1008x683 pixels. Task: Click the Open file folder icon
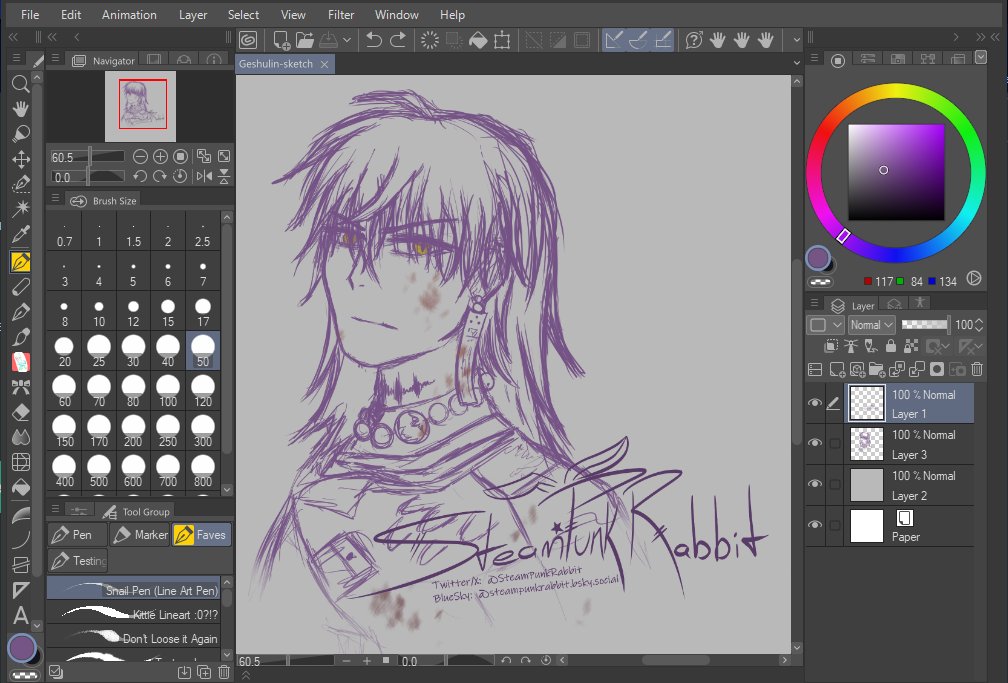tap(304, 40)
